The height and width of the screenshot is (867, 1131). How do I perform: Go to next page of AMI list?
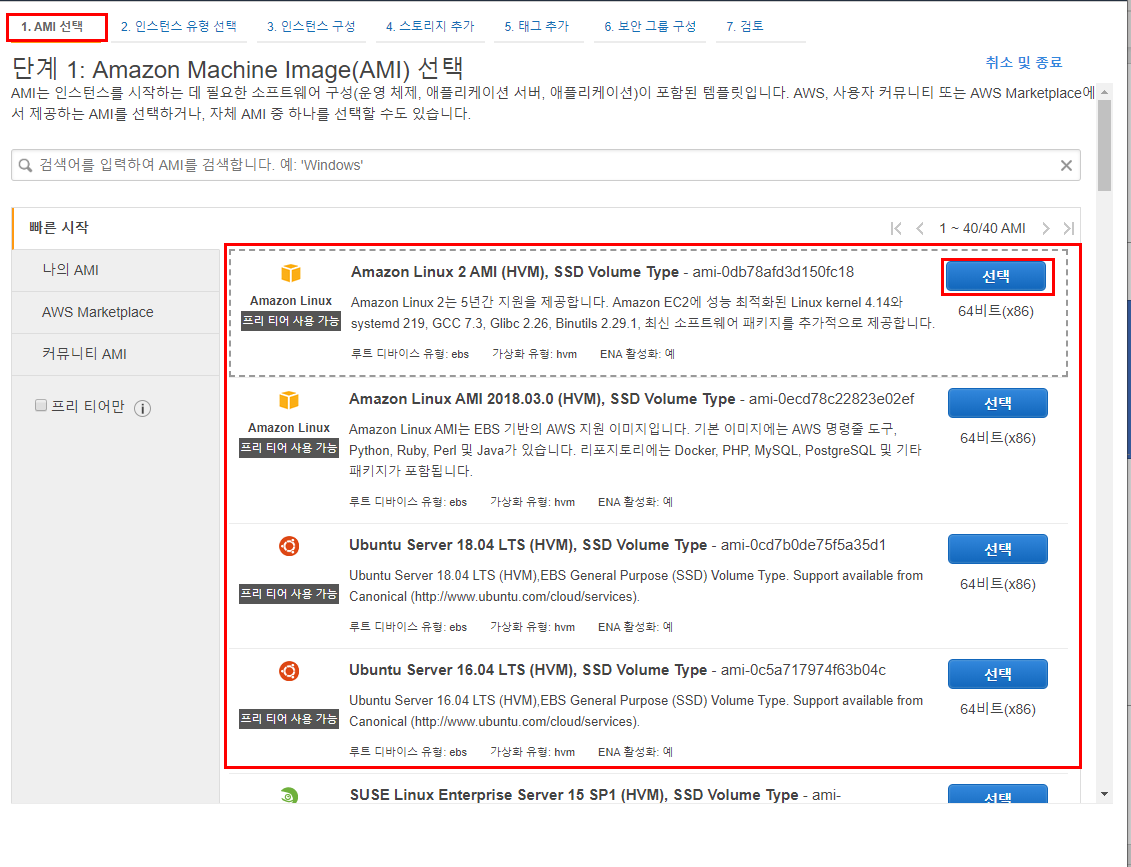[x=1046, y=229]
